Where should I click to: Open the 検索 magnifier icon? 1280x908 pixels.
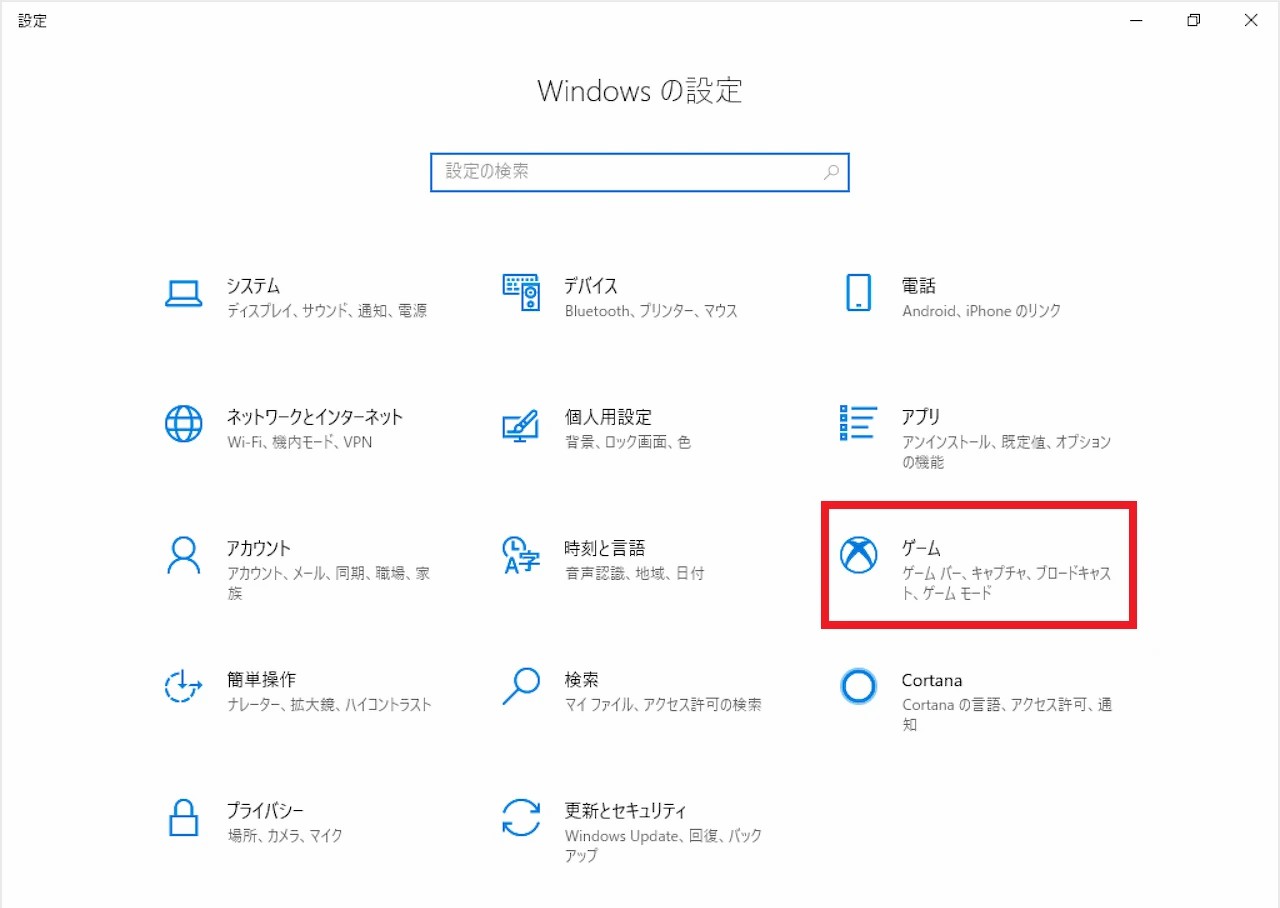521,686
